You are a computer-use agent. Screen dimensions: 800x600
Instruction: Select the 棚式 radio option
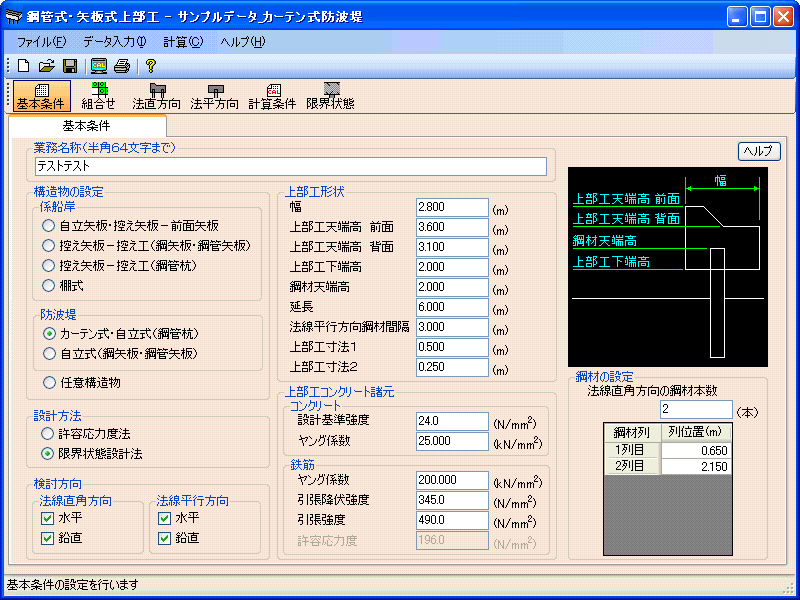click(x=49, y=285)
